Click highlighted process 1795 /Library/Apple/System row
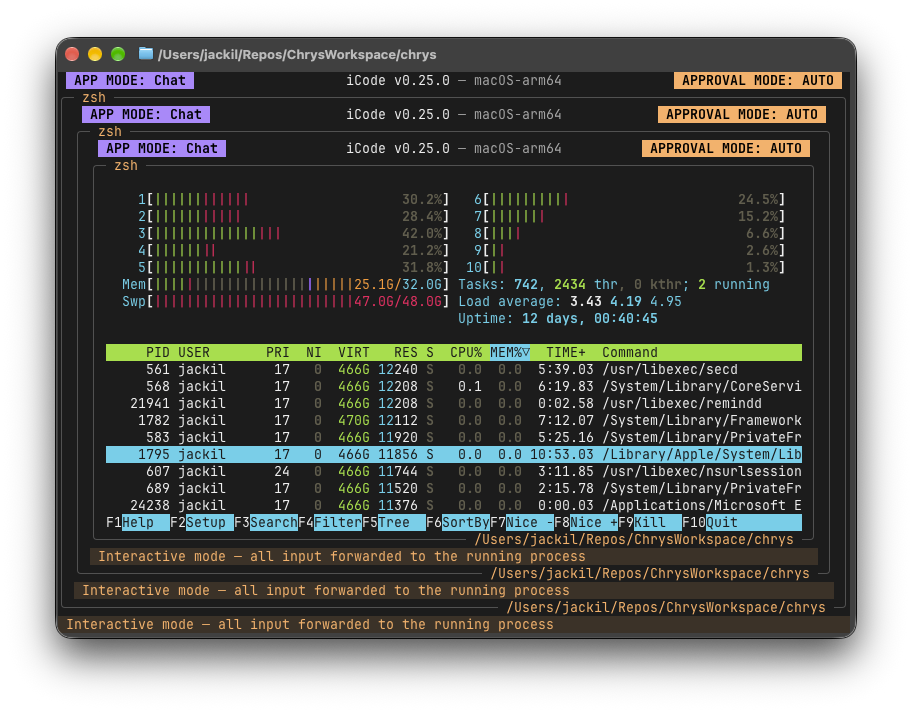The width and height of the screenshot is (912, 712). pos(454,454)
